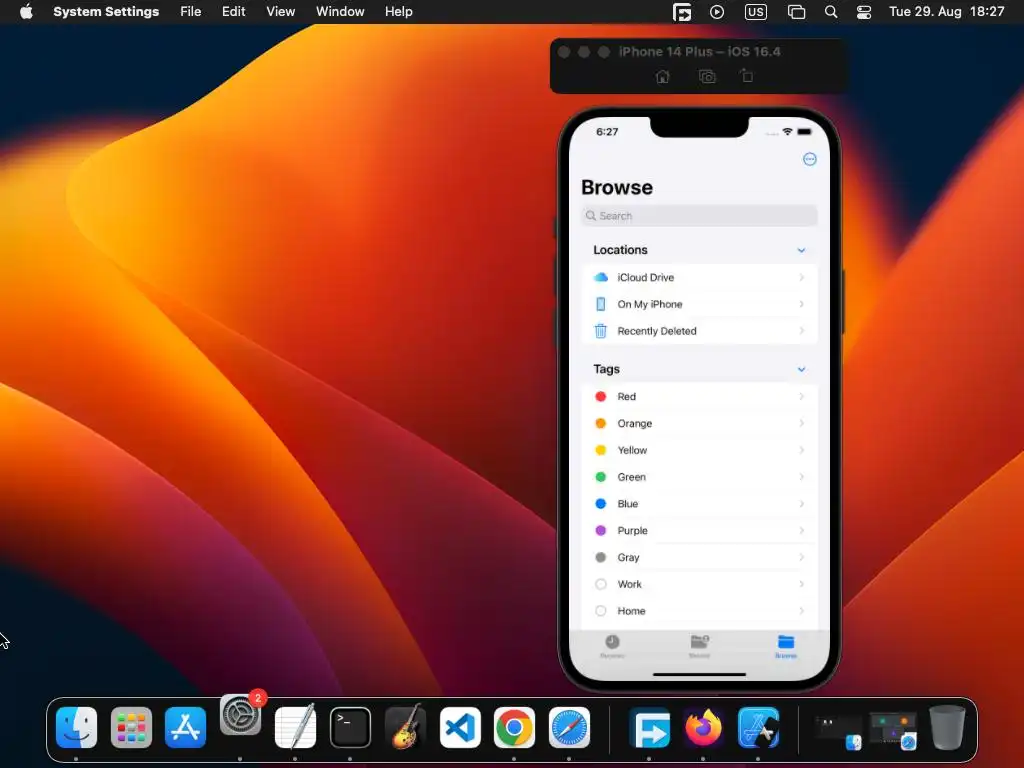This screenshot has width=1024, height=768.
Task: Open Visual Studio Code from the Dock
Action: (x=460, y=728)
